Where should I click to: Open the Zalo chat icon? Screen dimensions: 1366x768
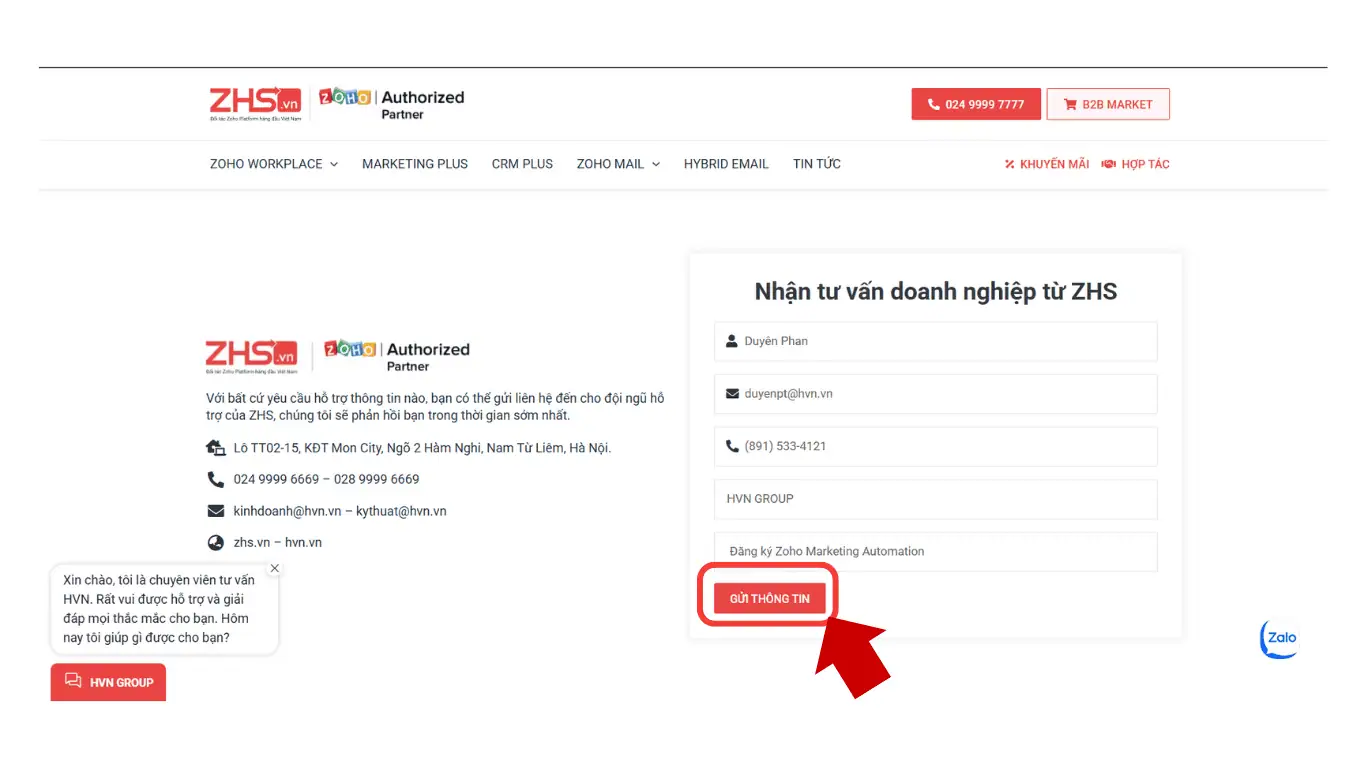click(1279, 640)
